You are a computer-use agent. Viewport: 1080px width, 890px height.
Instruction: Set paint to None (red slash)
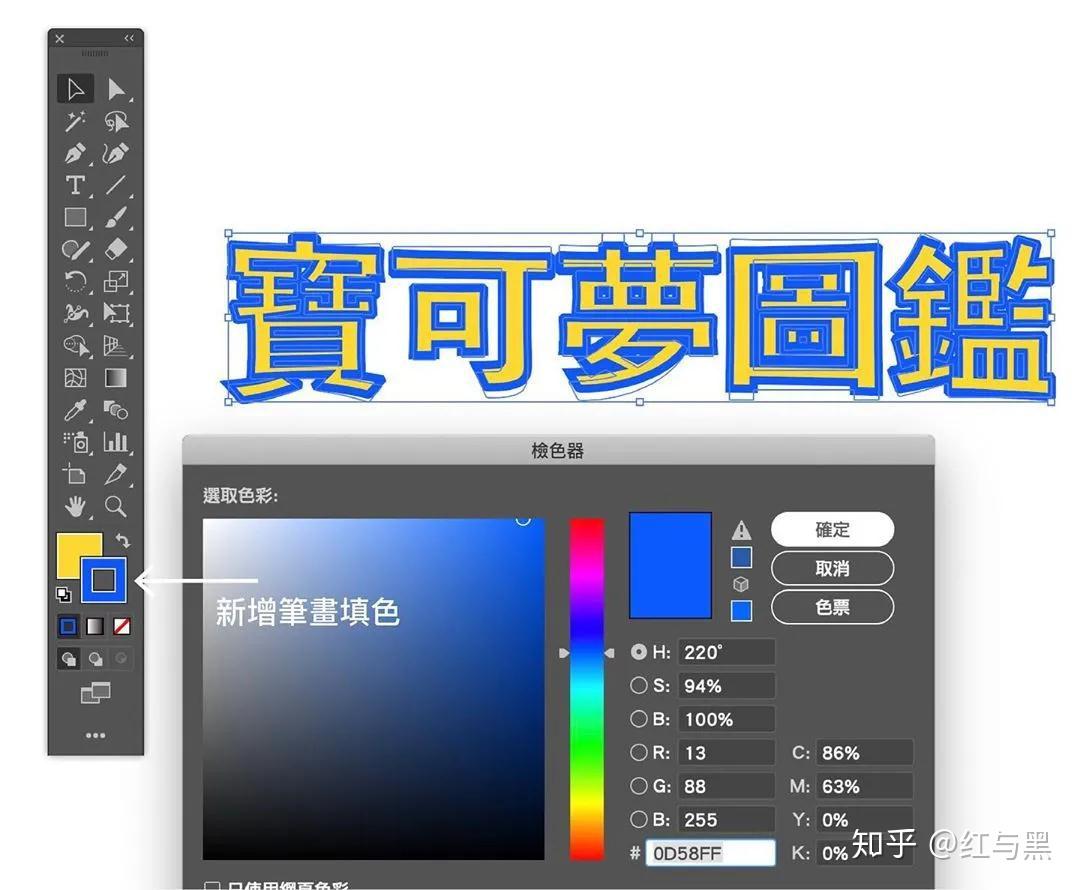[x=121, y=626]
